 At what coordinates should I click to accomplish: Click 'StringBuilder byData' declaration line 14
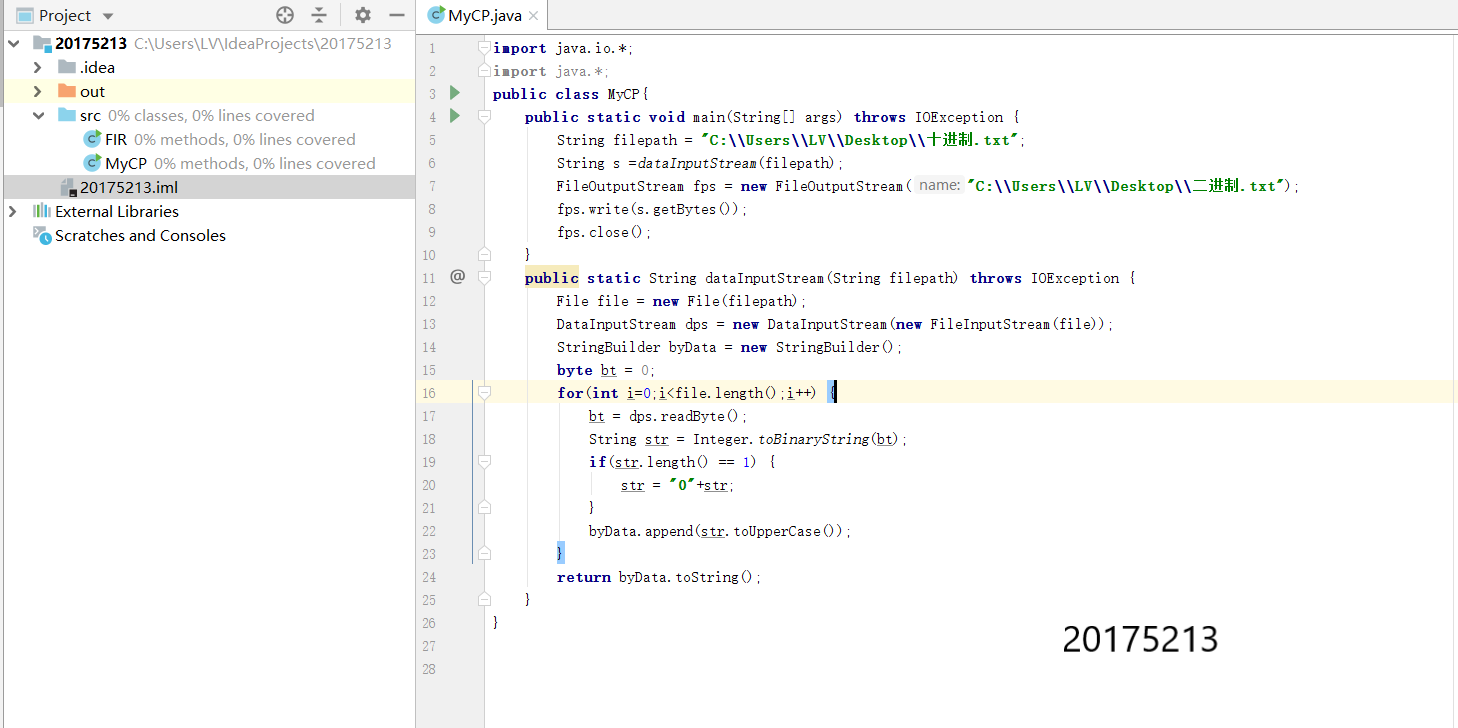pos(730,347)
